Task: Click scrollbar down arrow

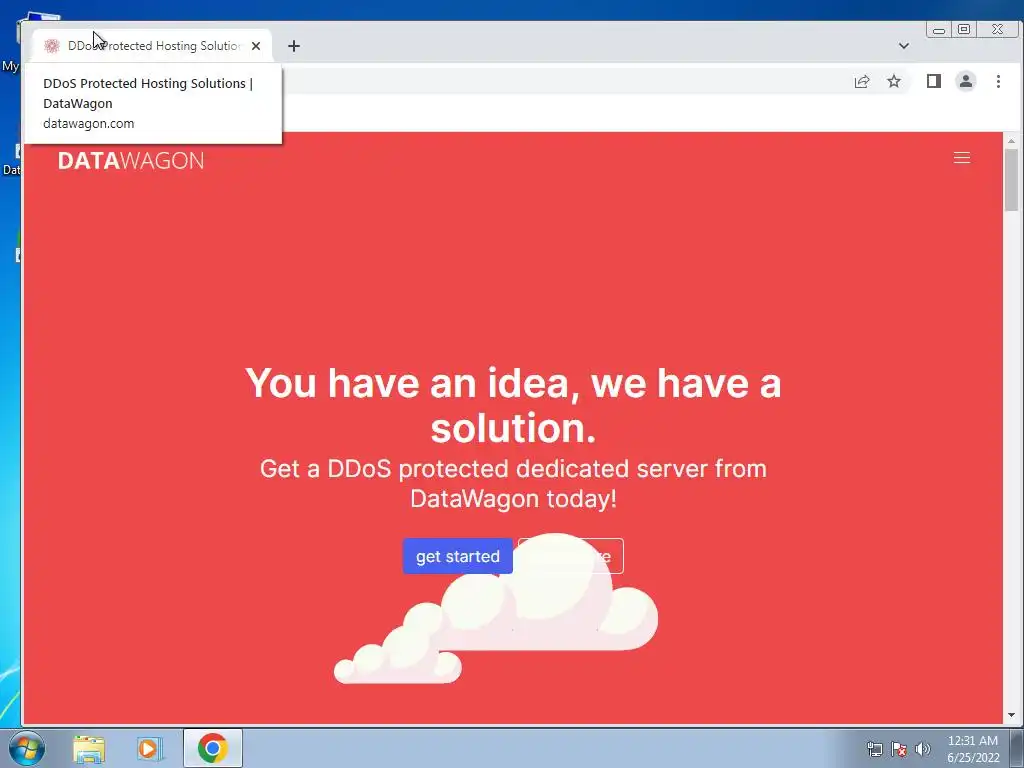Action: coord(1012,715)
